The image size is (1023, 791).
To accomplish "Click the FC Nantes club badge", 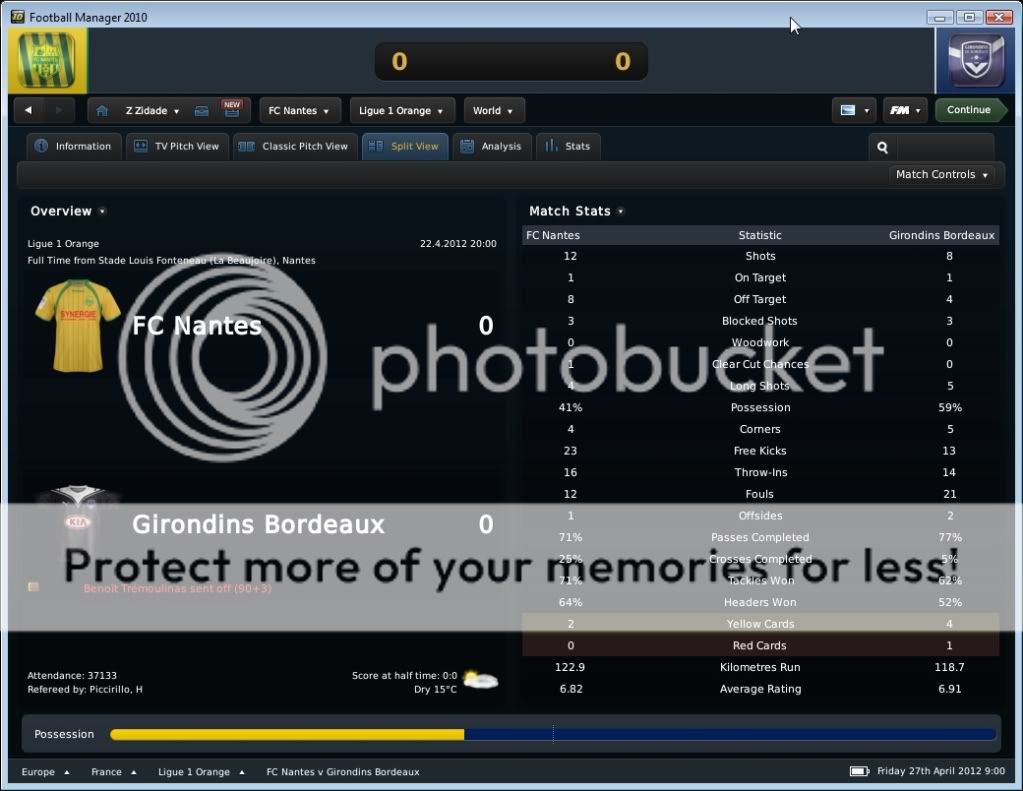I will (48, 62).
